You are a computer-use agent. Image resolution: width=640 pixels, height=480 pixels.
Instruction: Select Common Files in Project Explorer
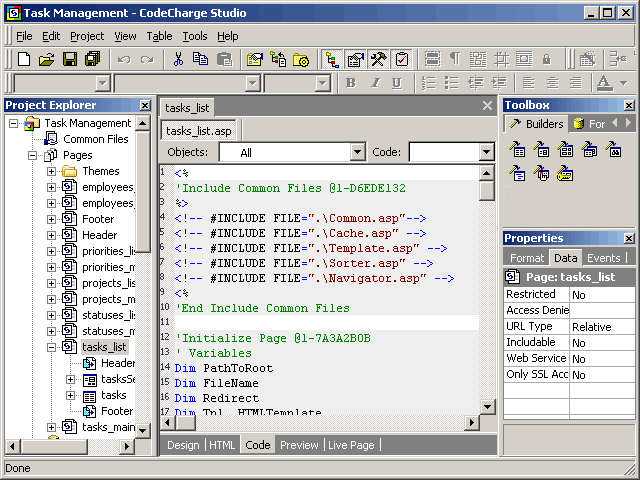[x=96, y=139]
